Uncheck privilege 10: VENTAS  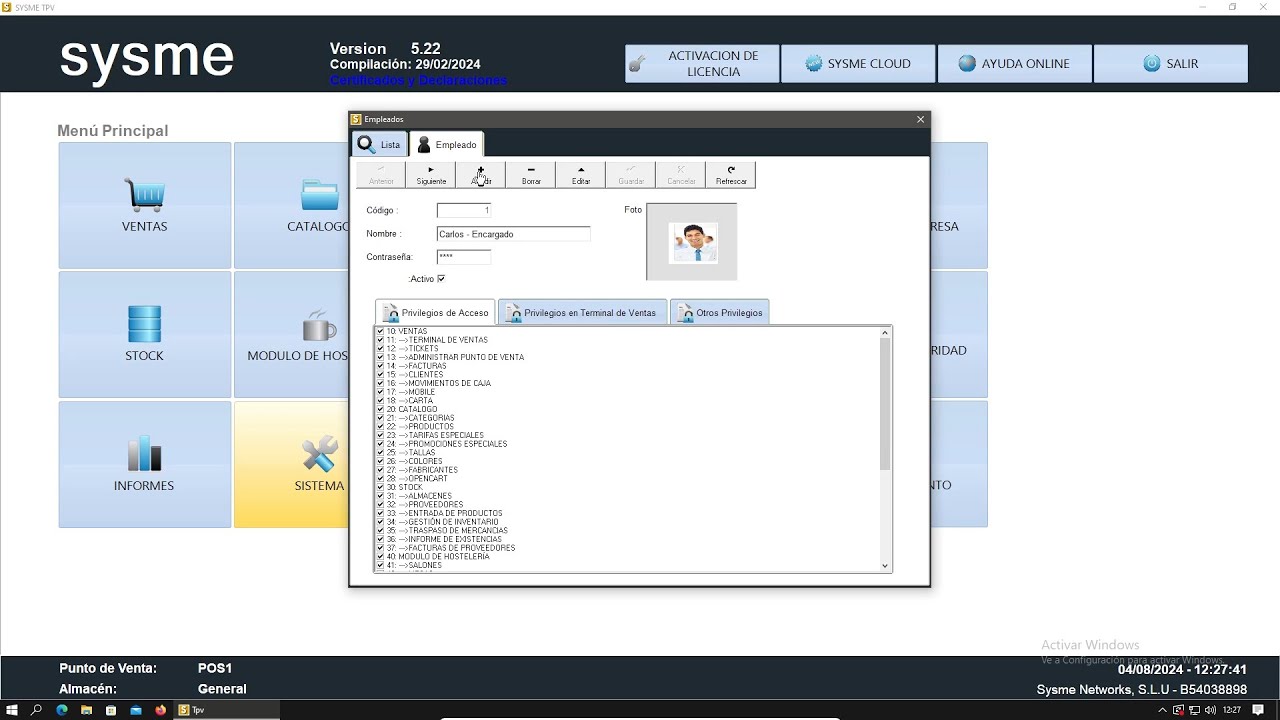click(380, 331)
